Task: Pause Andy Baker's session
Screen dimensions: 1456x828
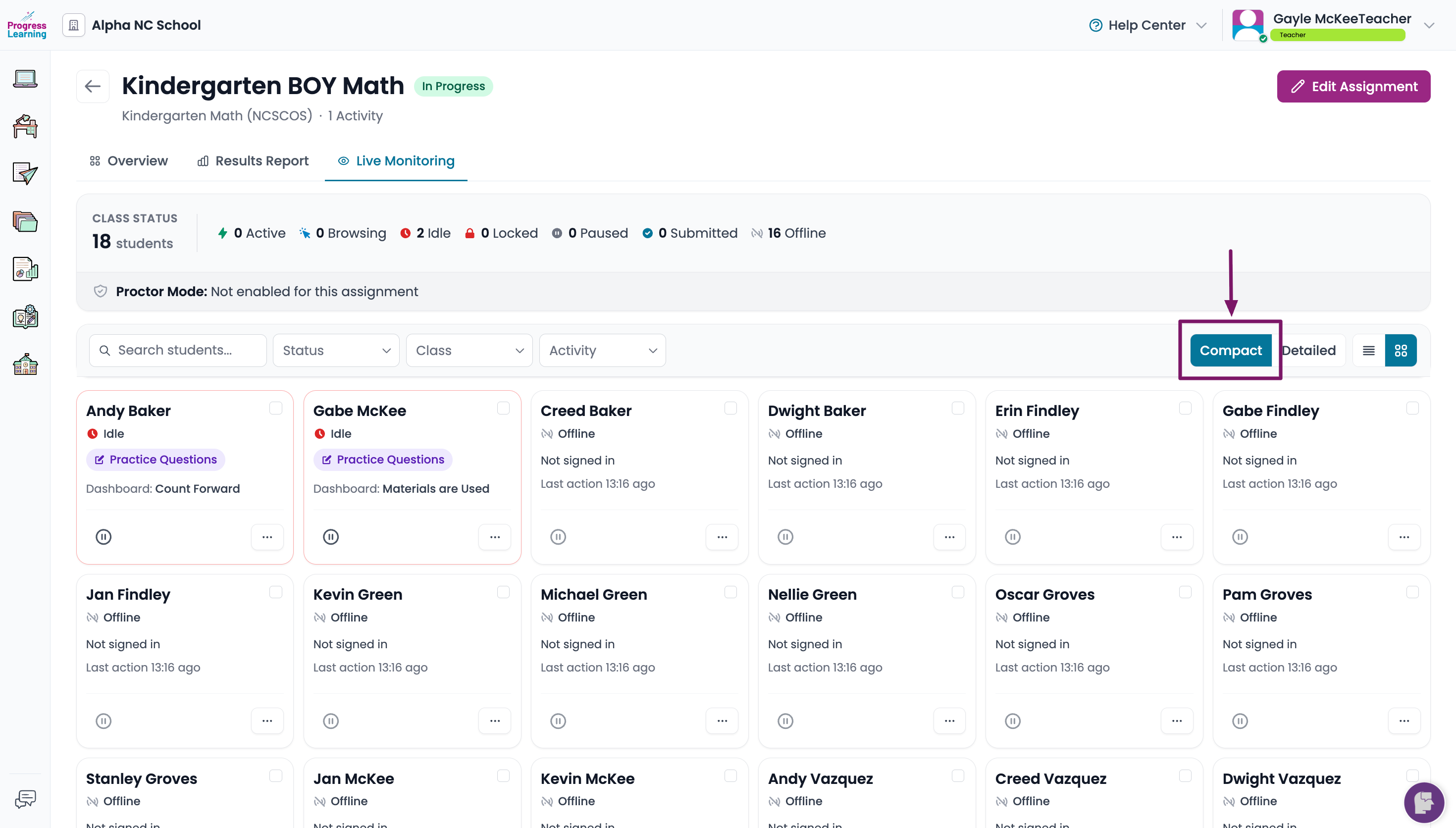Action: click(104, 537)
